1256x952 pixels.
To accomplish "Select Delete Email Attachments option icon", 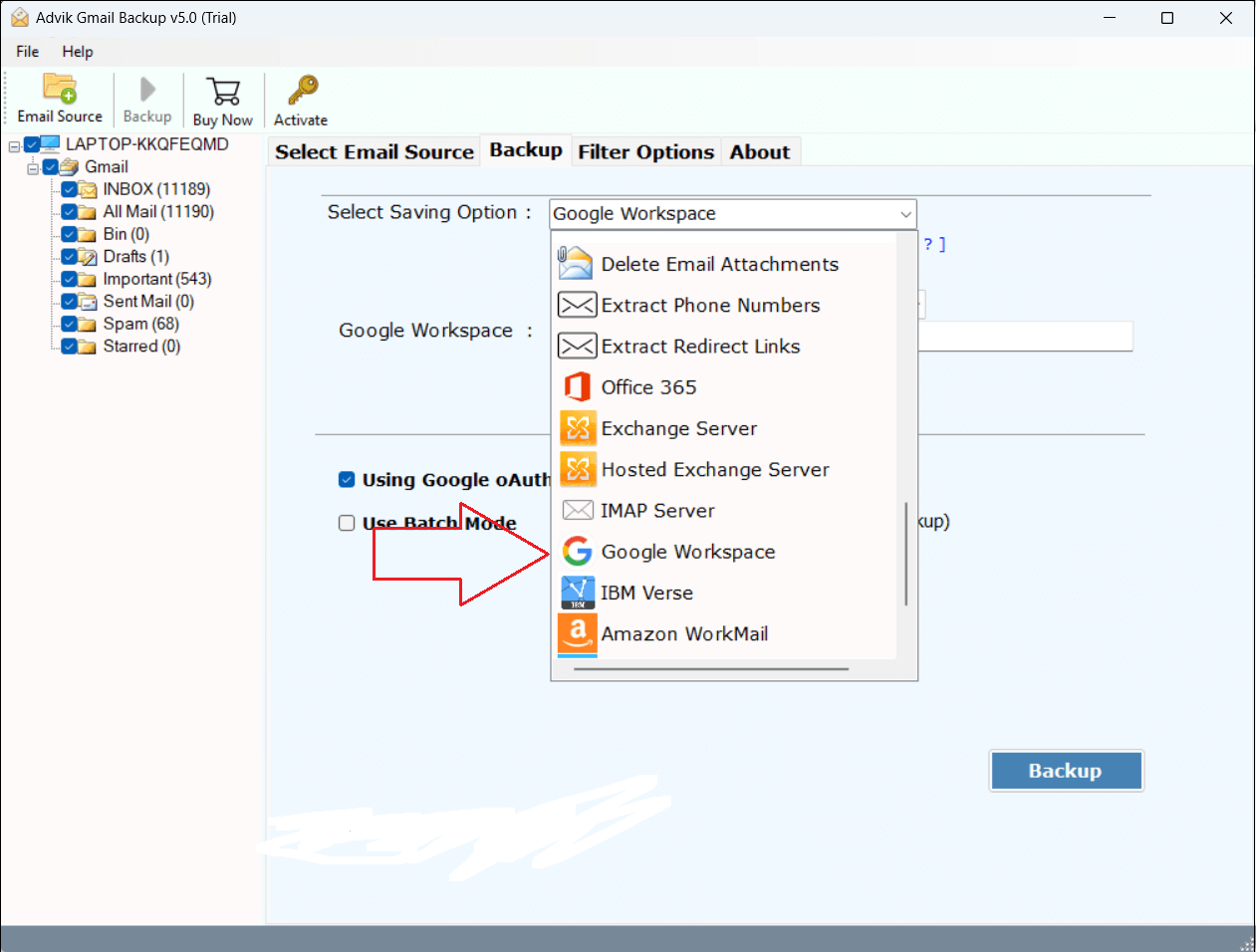I will click(576, 264).
